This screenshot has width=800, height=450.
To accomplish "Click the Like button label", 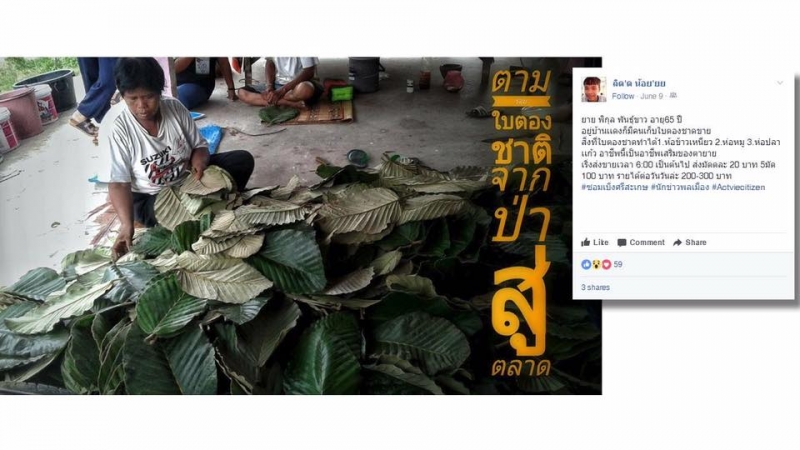I will 601,242.
